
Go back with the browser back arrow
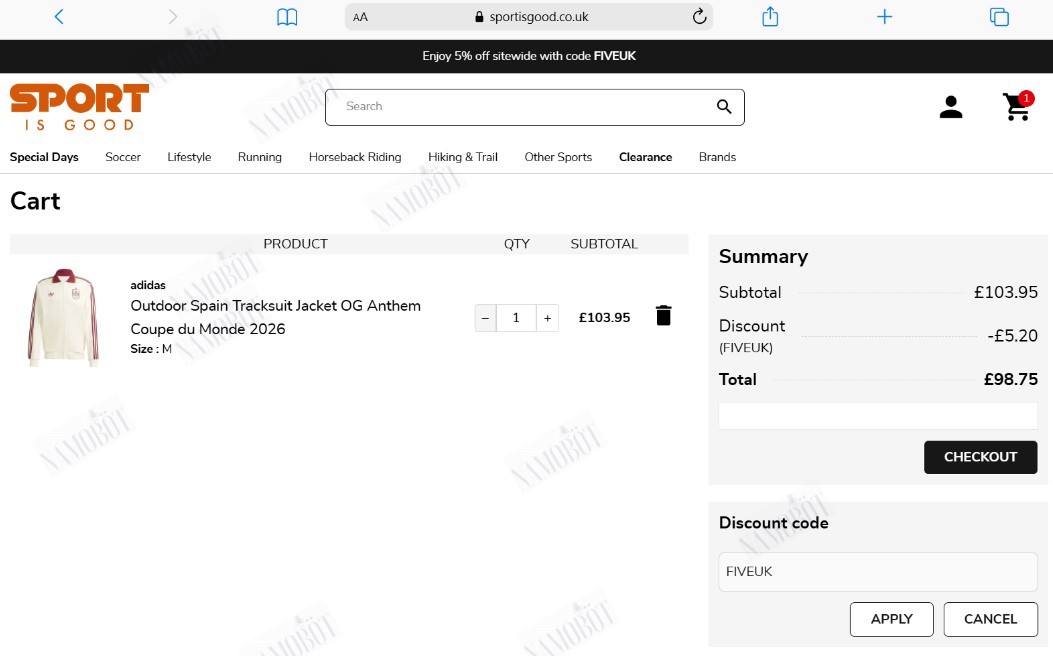pos(59,17)
